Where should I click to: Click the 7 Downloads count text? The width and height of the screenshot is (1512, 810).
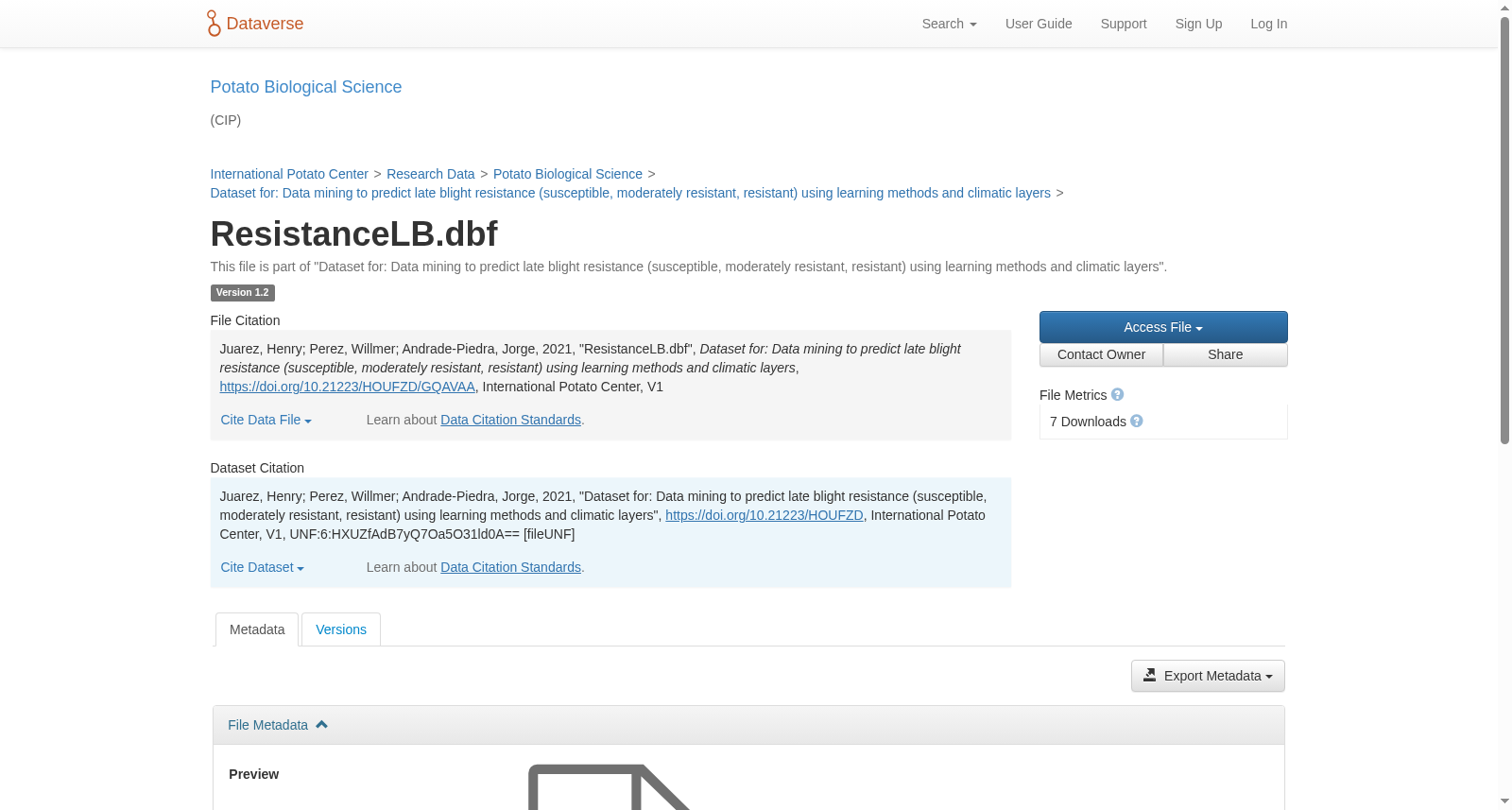click(x=1088, y=422)
